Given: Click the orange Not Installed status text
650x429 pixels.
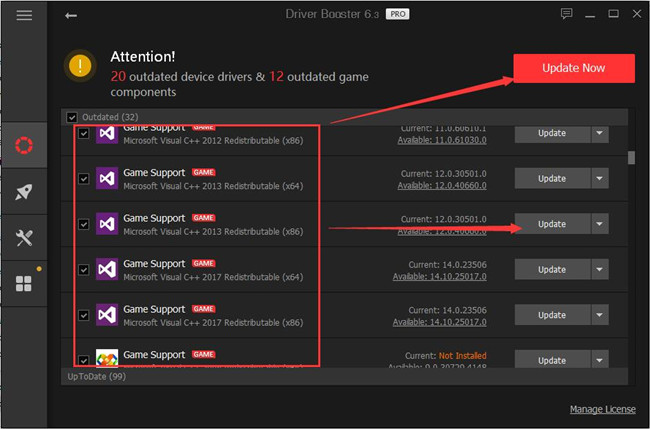Looking at the screenshot, I should 463,356.
